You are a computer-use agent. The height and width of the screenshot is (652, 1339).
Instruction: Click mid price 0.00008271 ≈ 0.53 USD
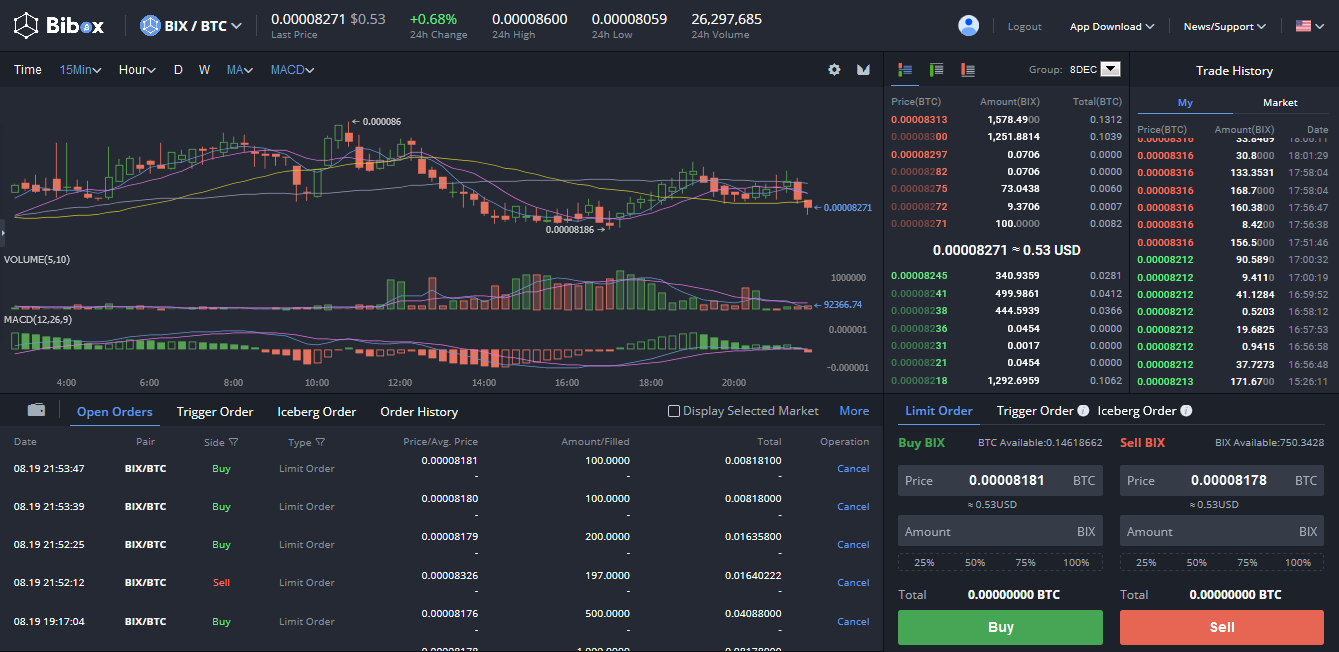[1006, 250]
